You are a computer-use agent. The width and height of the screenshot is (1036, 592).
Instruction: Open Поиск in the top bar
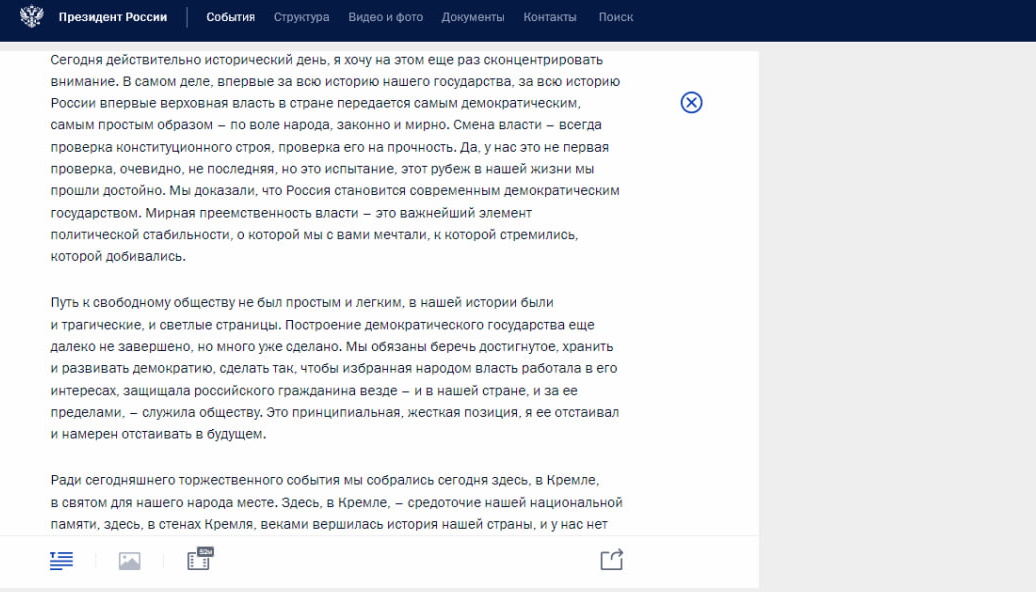(x=615, y=17)
